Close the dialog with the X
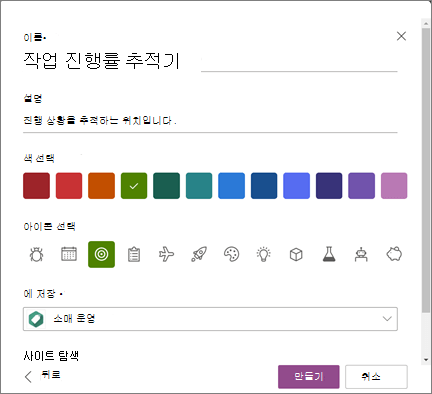 (x=401, y=36)
